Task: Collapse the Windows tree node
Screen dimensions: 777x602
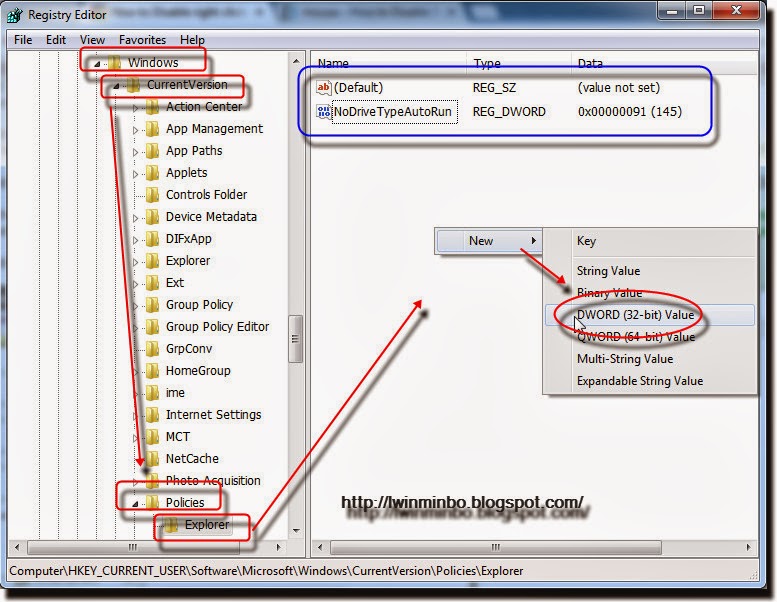Action: tap(98, 63)
